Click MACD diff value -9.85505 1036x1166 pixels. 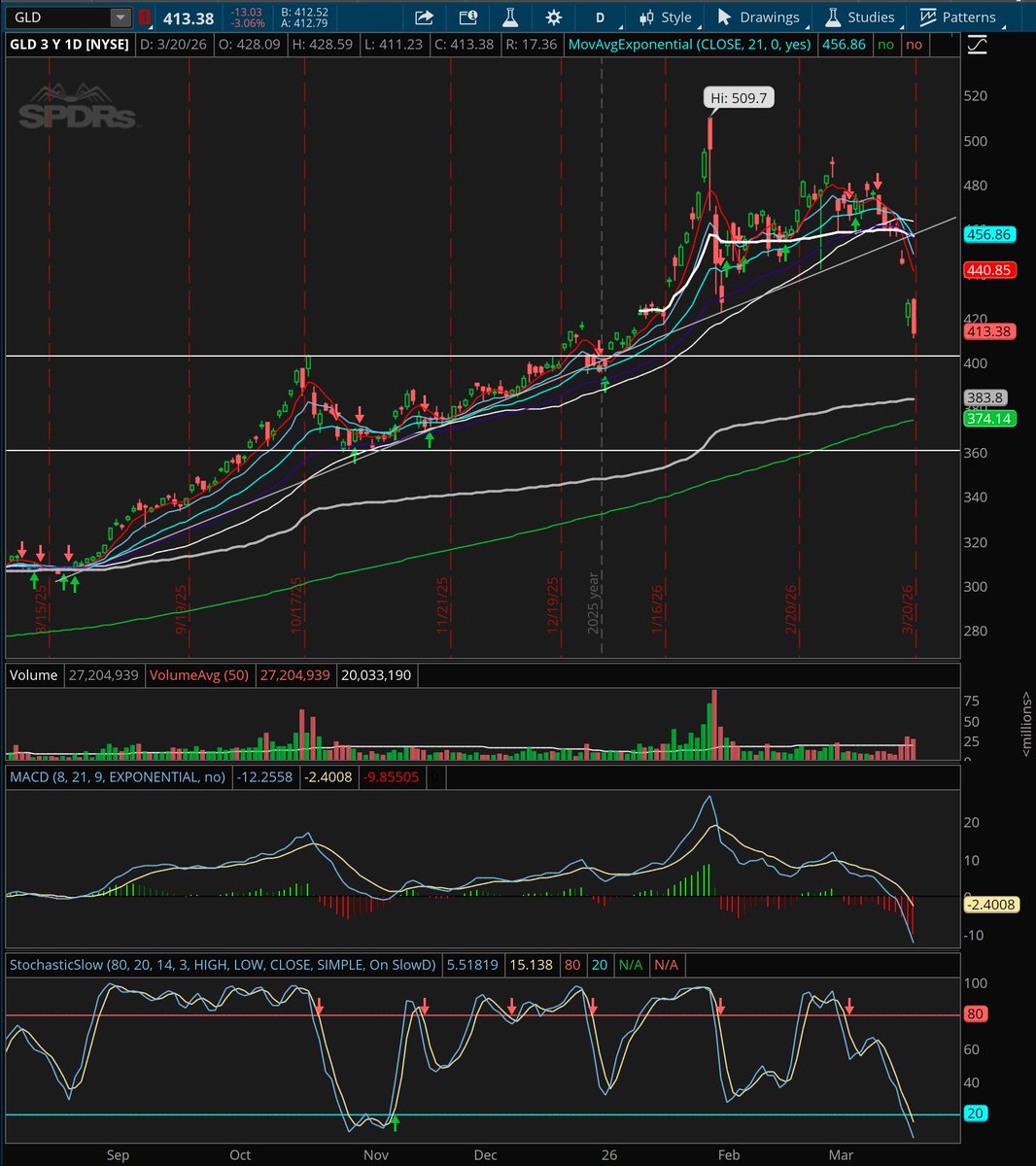(x=392, y=776)
